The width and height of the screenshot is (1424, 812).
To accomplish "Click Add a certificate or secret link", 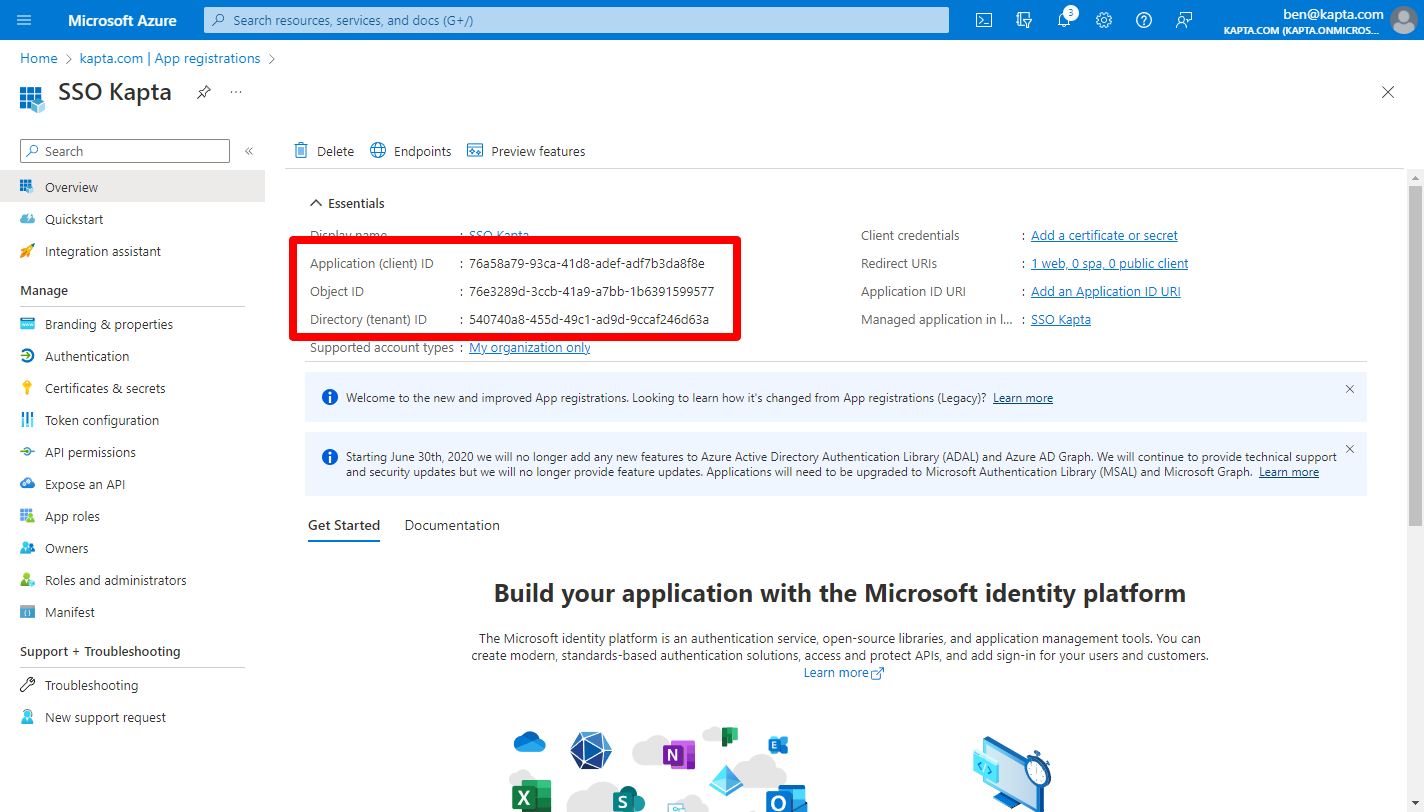I will pos(1103,234).
